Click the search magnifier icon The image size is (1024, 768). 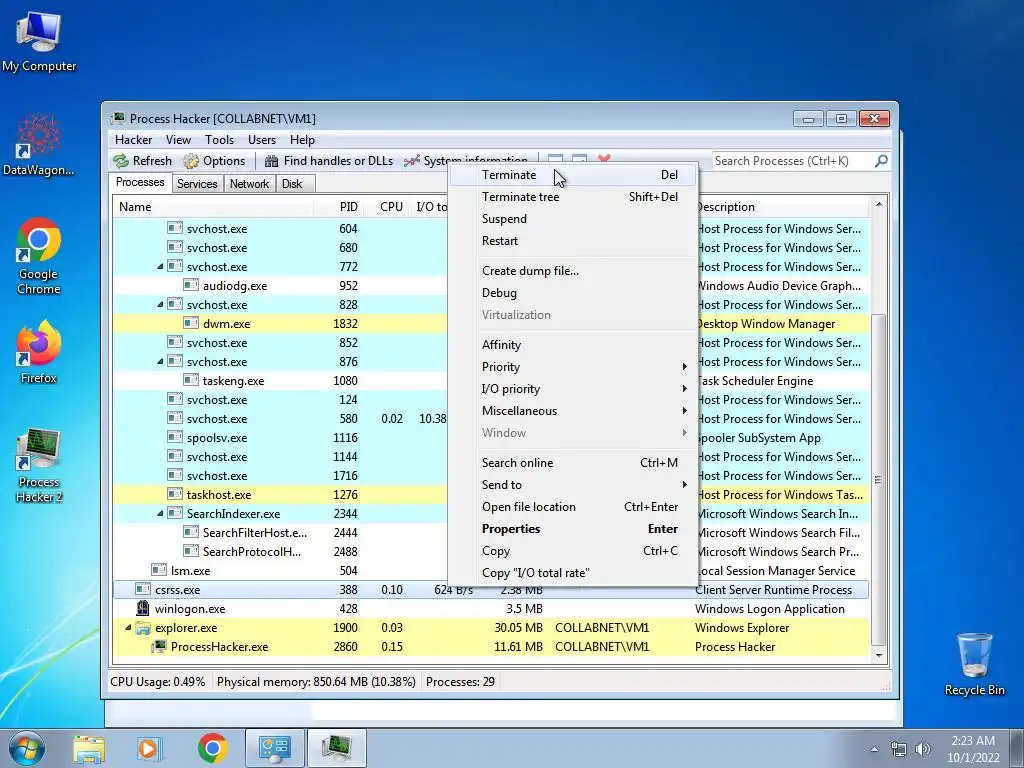click(881, 161)
